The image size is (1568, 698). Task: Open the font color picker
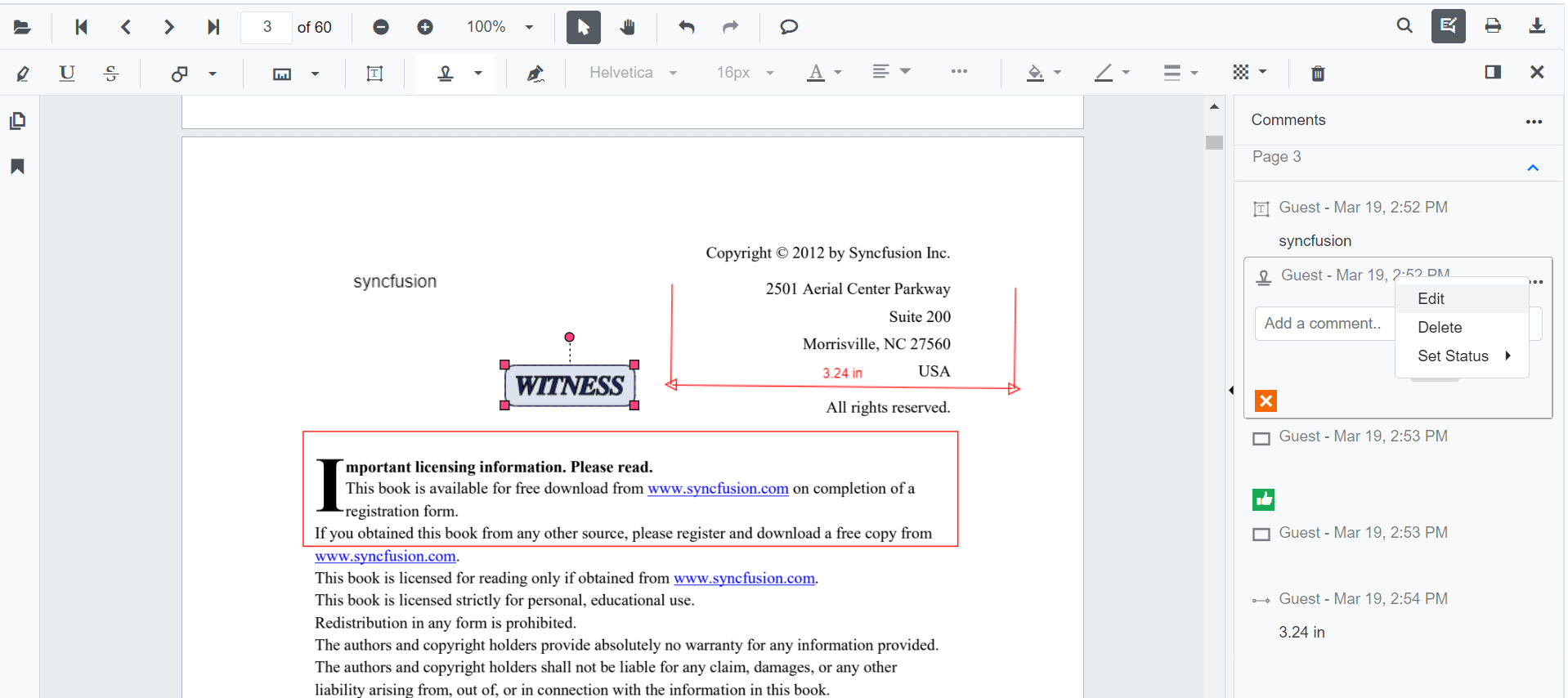click(824, 73)
